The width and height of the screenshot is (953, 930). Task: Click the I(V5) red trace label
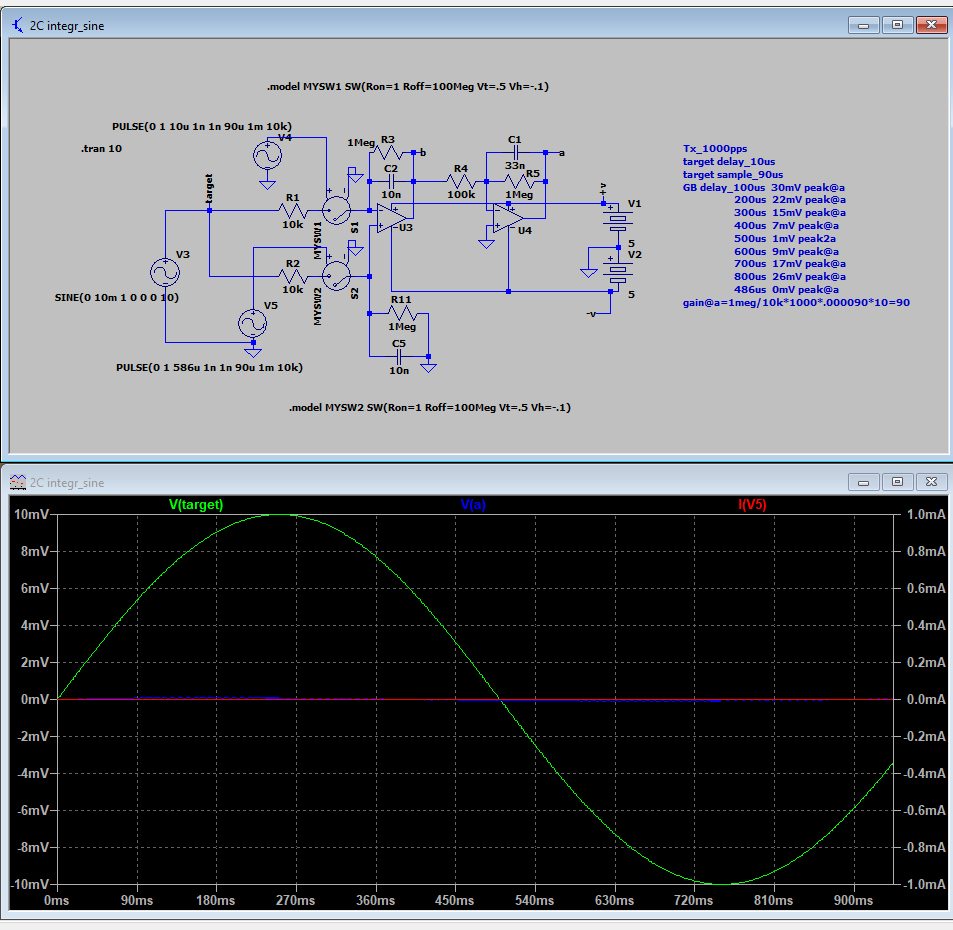(x=752, y=505)
